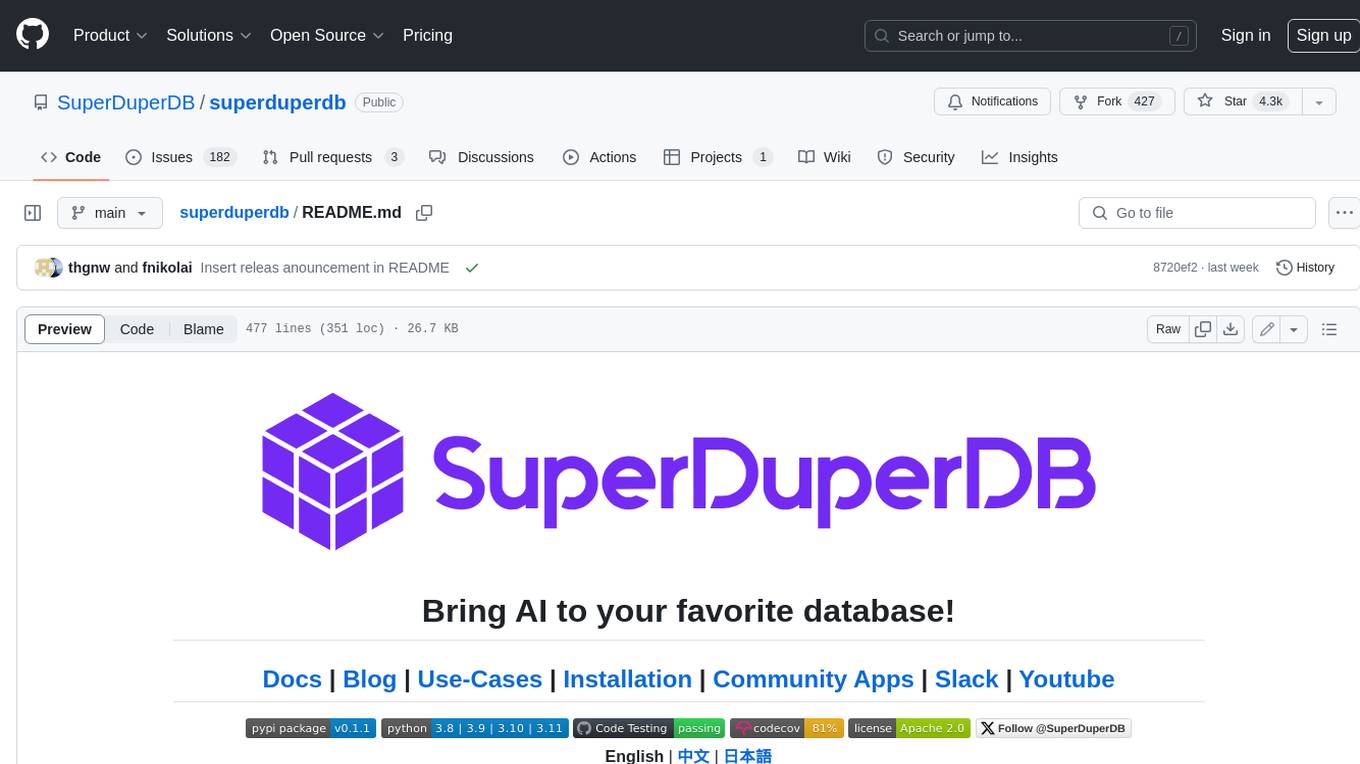Click the Follow @SuperDuperDB badge
Image resolution: width=1360 pixels, height=764 pixels.
pyautogui.click(x=1053, y=728)
